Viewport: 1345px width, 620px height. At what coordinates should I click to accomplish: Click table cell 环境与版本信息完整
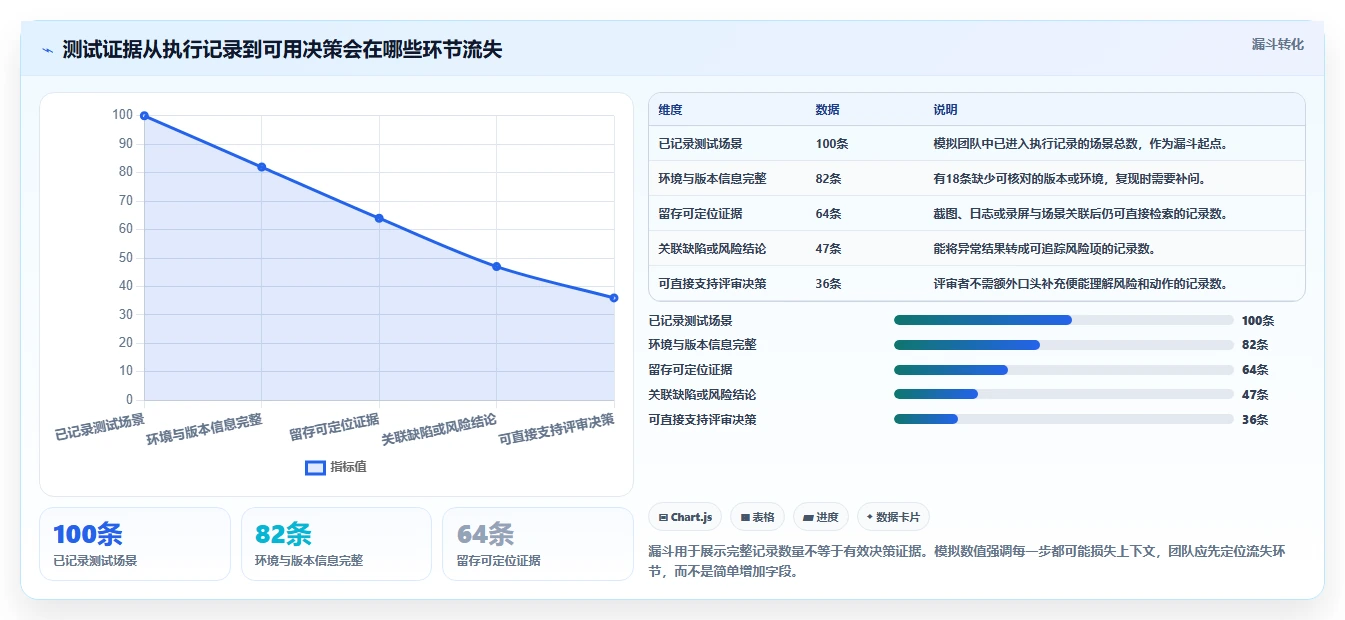click(712, 179)
